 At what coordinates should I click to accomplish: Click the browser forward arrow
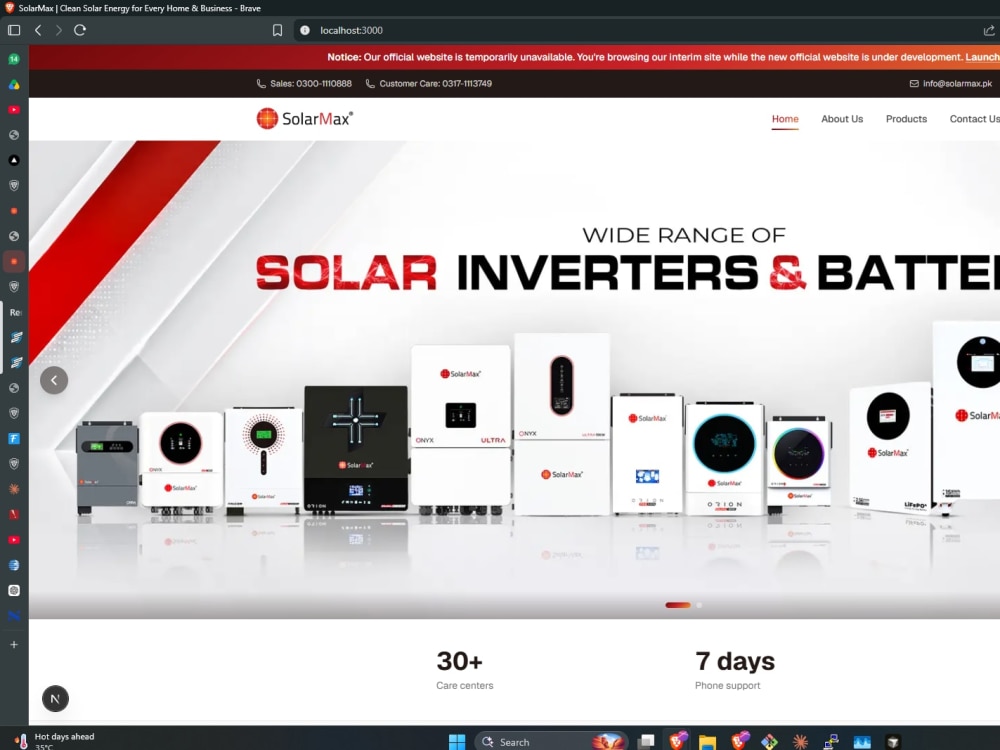(59, 30)
